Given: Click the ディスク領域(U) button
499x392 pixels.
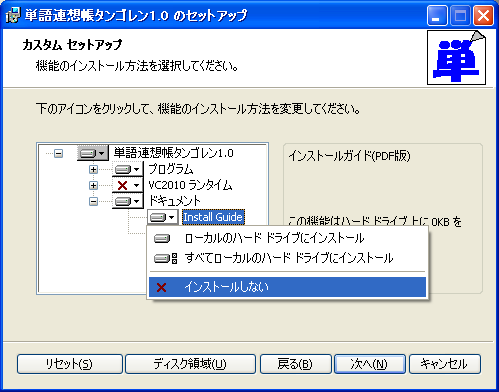Looking at the screenshot, I should 190,364.
